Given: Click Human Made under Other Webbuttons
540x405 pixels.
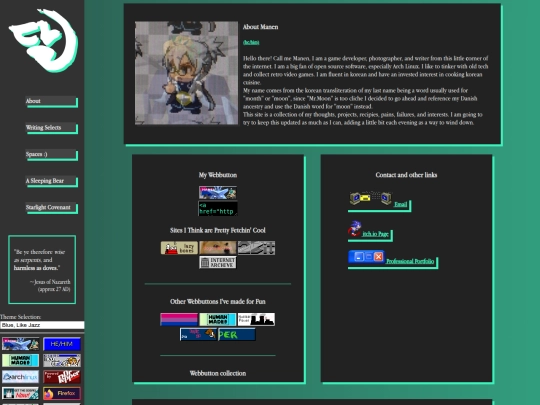Looking at the screenshot, I should [218, 320].
